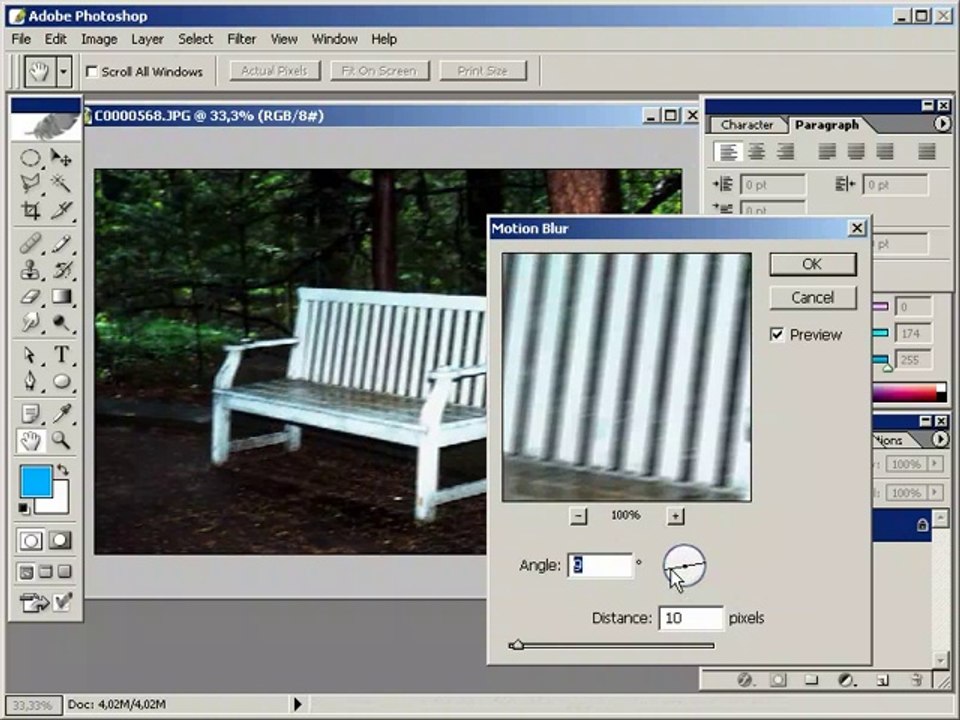960x720 pixels.
Task: Select the Magic Wand tool
Action: pos(61,183)
